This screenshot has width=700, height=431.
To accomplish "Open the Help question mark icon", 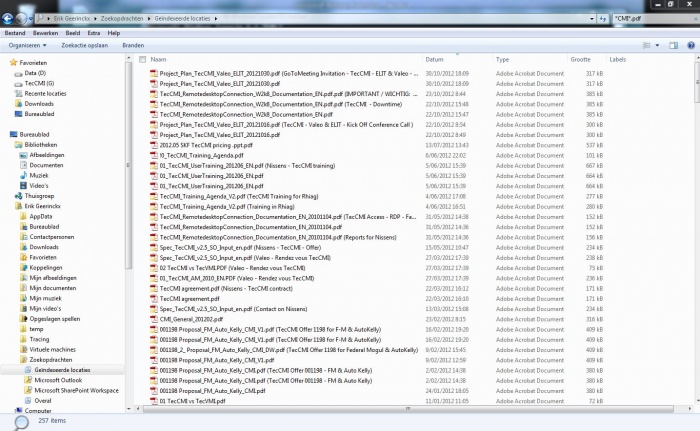I will point(691,45).
